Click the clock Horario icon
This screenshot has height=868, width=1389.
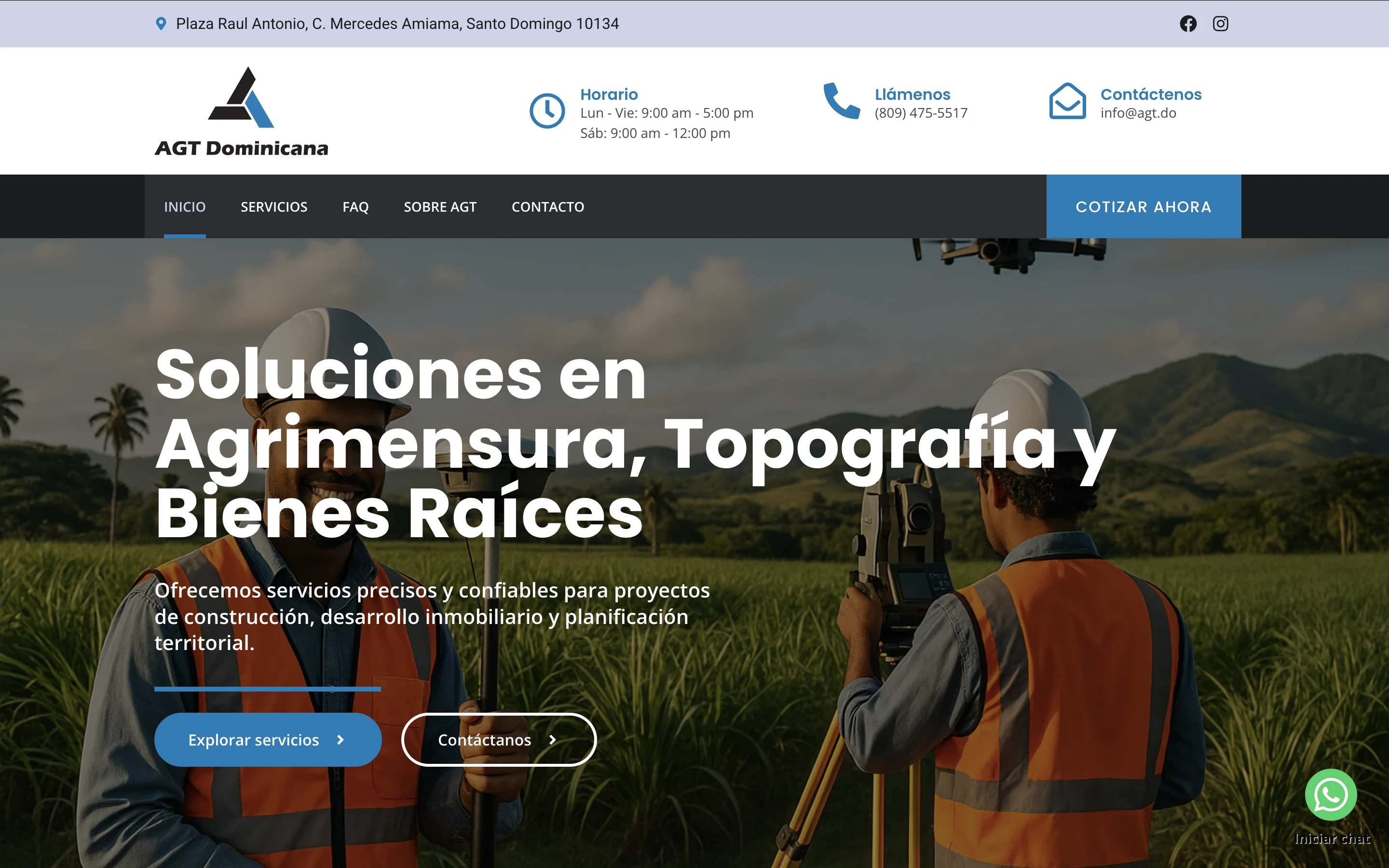(x=547, y=111)
